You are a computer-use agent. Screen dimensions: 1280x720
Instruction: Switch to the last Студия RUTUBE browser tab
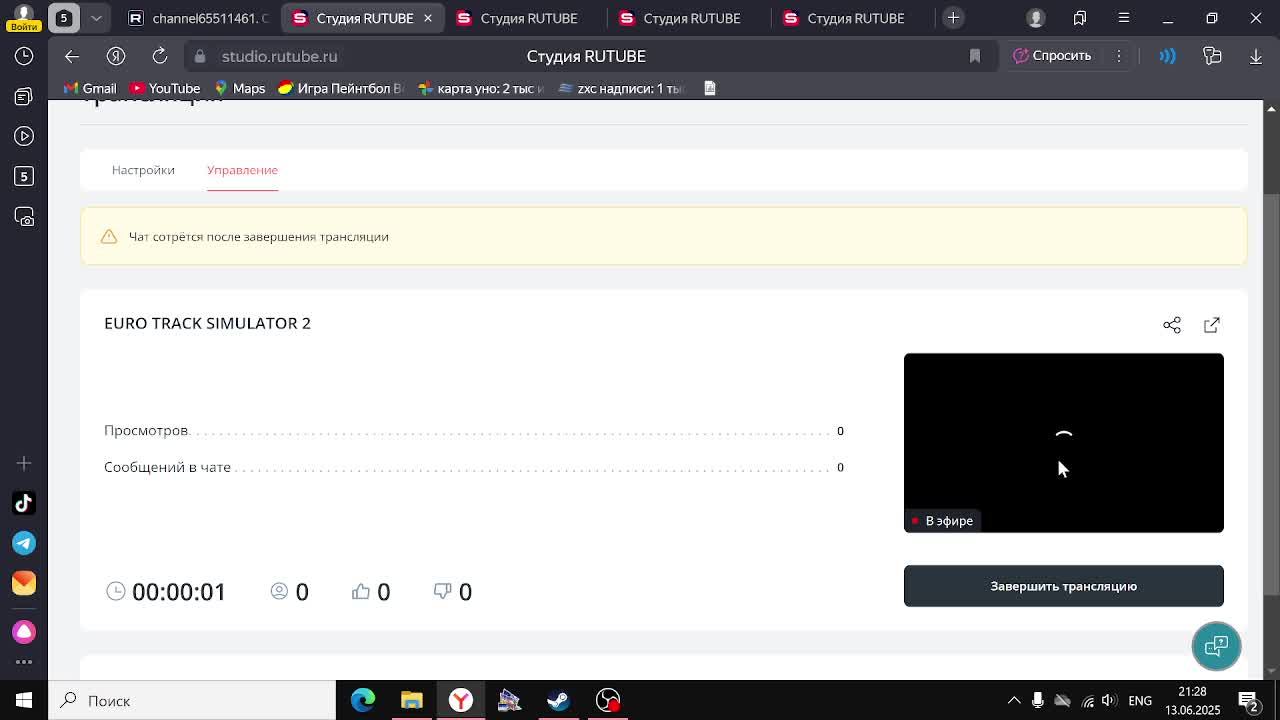pos(854,18)
